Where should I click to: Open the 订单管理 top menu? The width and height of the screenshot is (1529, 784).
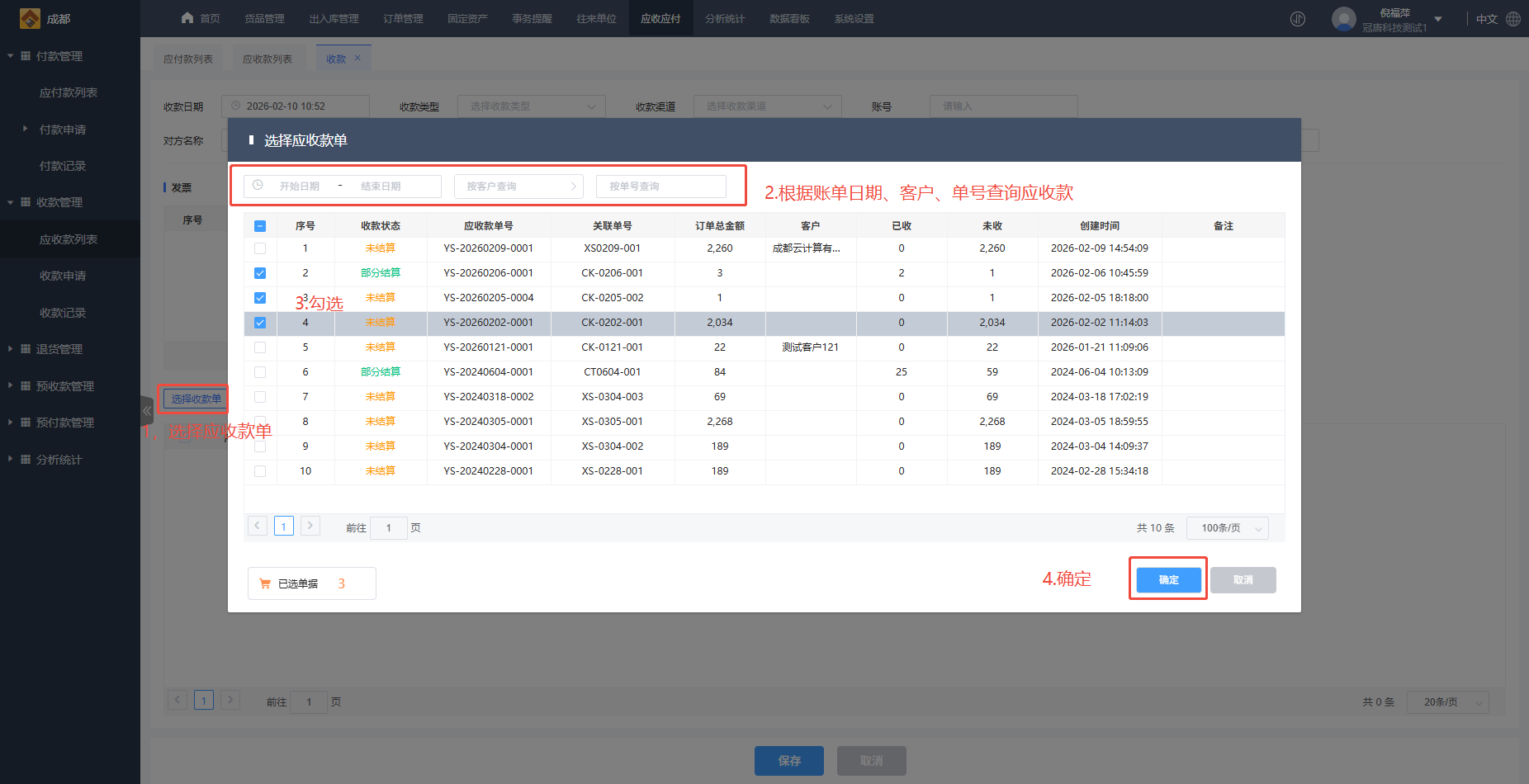click(403, 19)
